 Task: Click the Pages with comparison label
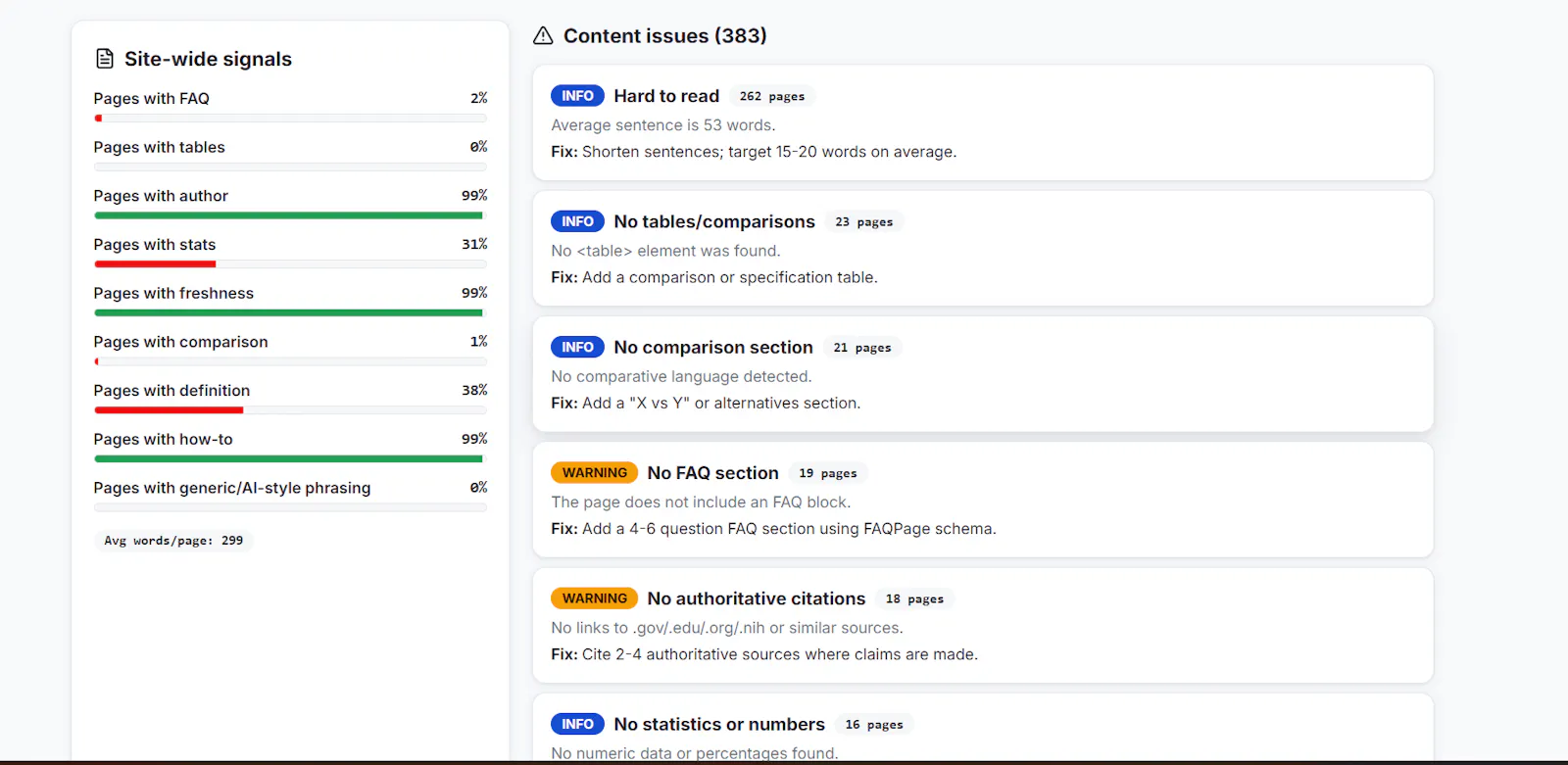click(180, 342)
